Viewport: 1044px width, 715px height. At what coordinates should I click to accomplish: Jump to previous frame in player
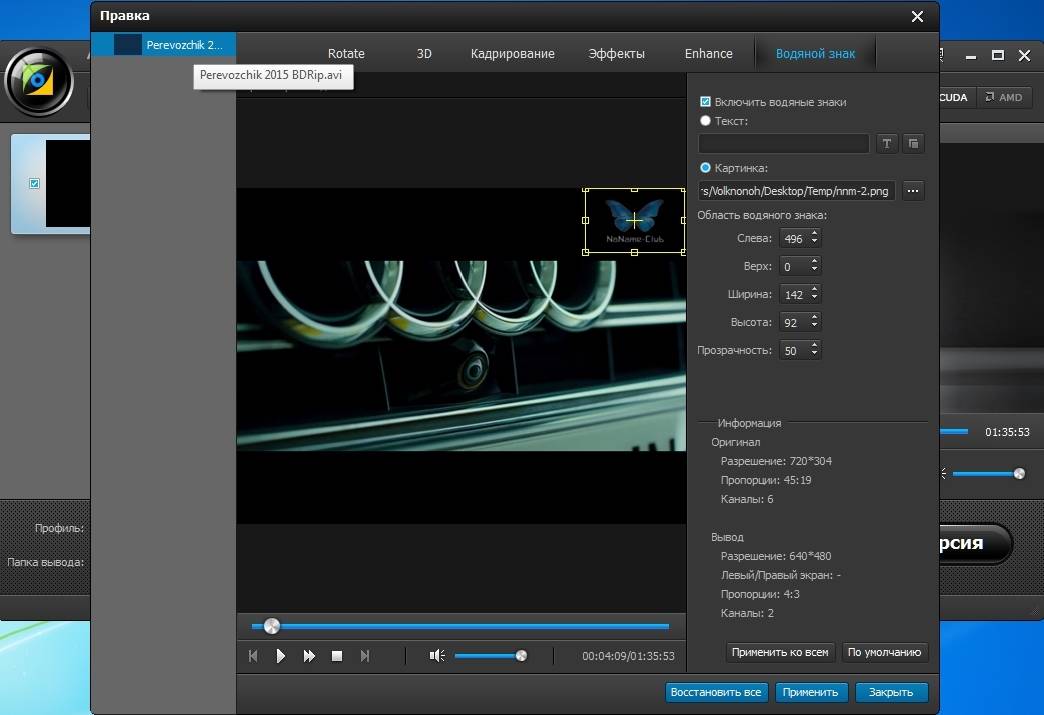tap(253, 656)
